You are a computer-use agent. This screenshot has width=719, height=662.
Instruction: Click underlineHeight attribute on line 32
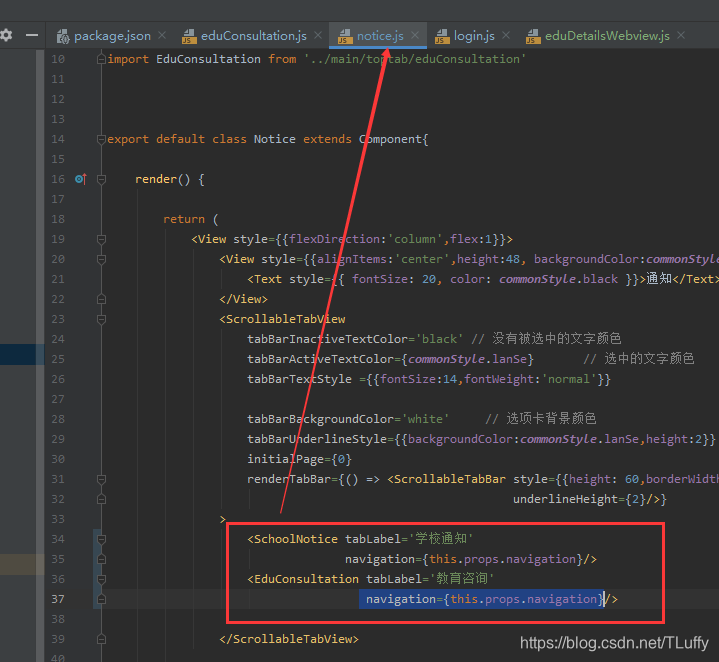(x=565, y=499)
